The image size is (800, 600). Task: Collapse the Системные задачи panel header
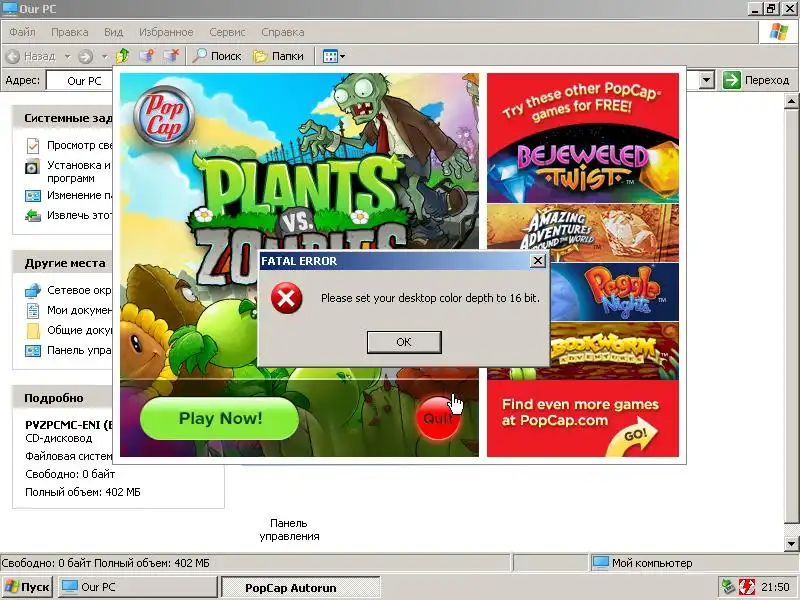tap(62, 118)
